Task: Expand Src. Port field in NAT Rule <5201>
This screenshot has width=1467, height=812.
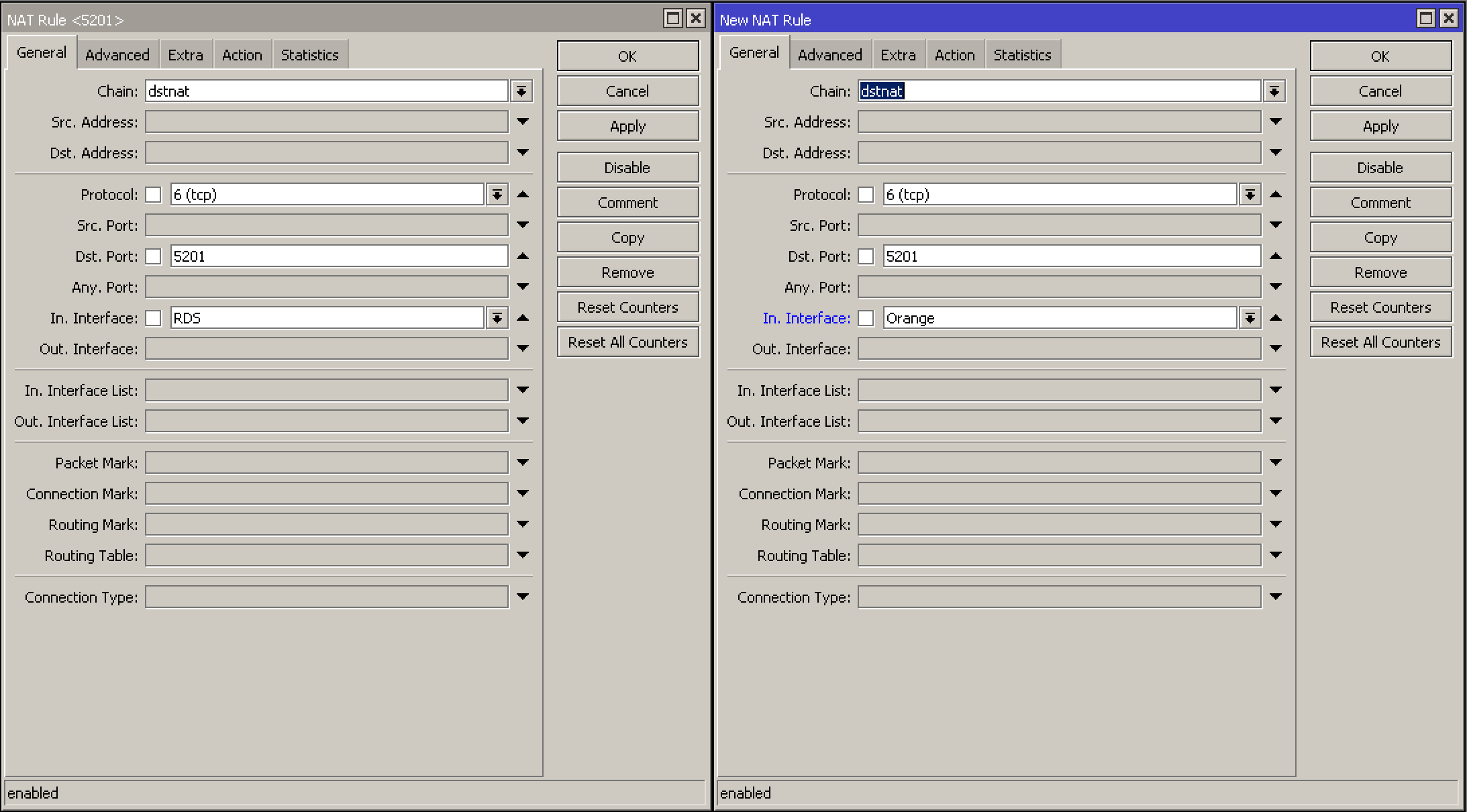Action: tap(523, 225)
